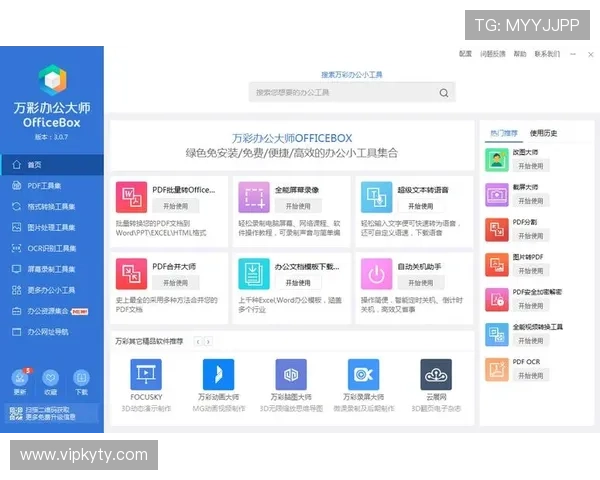Click 开始使用 for PDF安全加密解密

(x=531, y=306)
